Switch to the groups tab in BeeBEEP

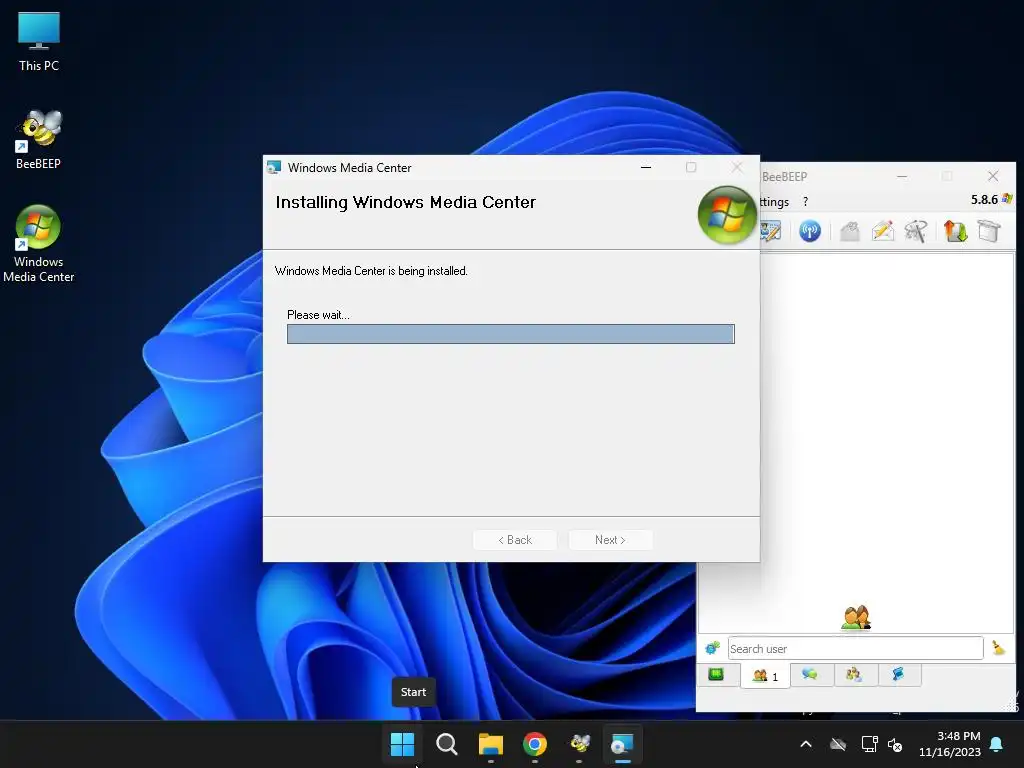click(854, 674)
